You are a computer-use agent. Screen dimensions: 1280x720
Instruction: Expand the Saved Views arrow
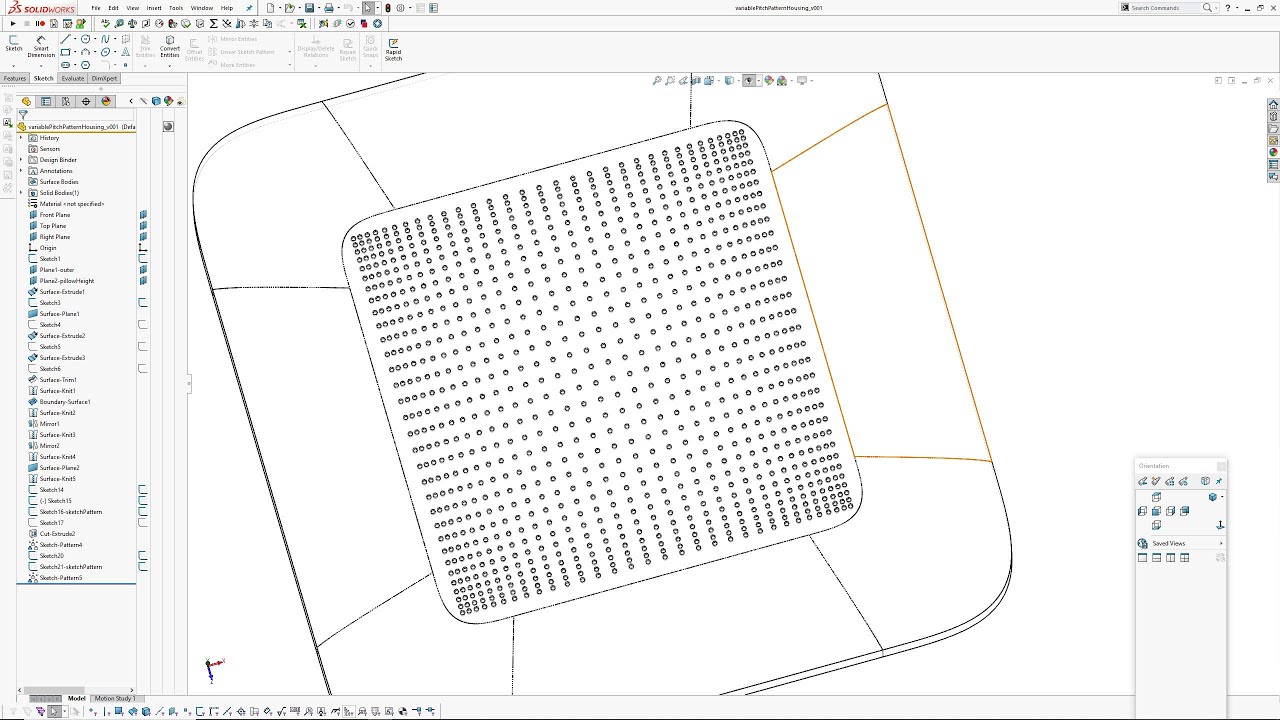pos(1221,543)
